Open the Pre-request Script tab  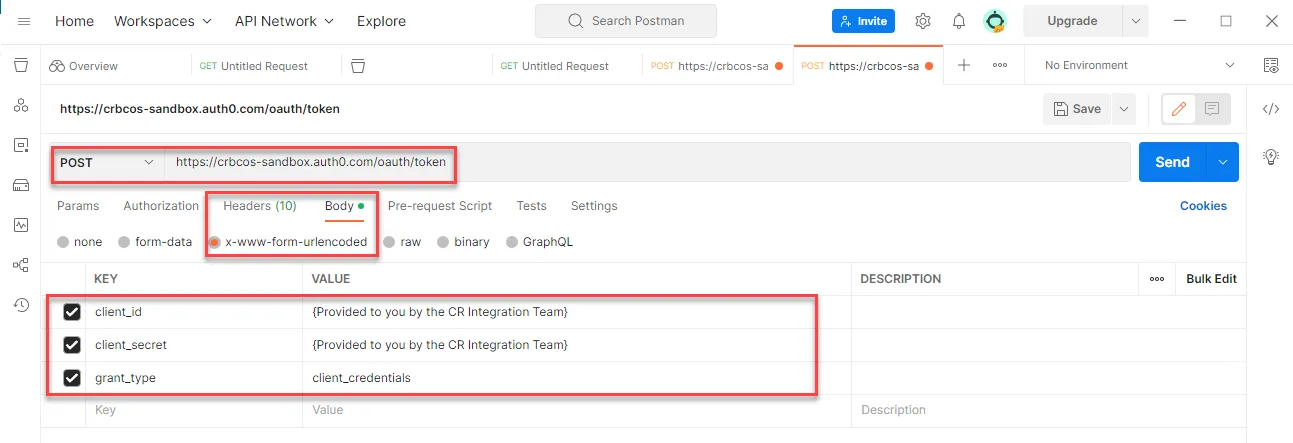[x=439, y=206]
